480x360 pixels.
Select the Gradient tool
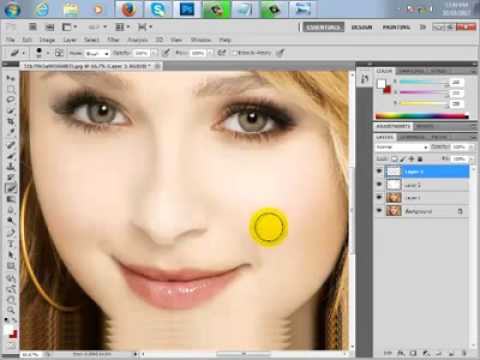pos(11,199)
